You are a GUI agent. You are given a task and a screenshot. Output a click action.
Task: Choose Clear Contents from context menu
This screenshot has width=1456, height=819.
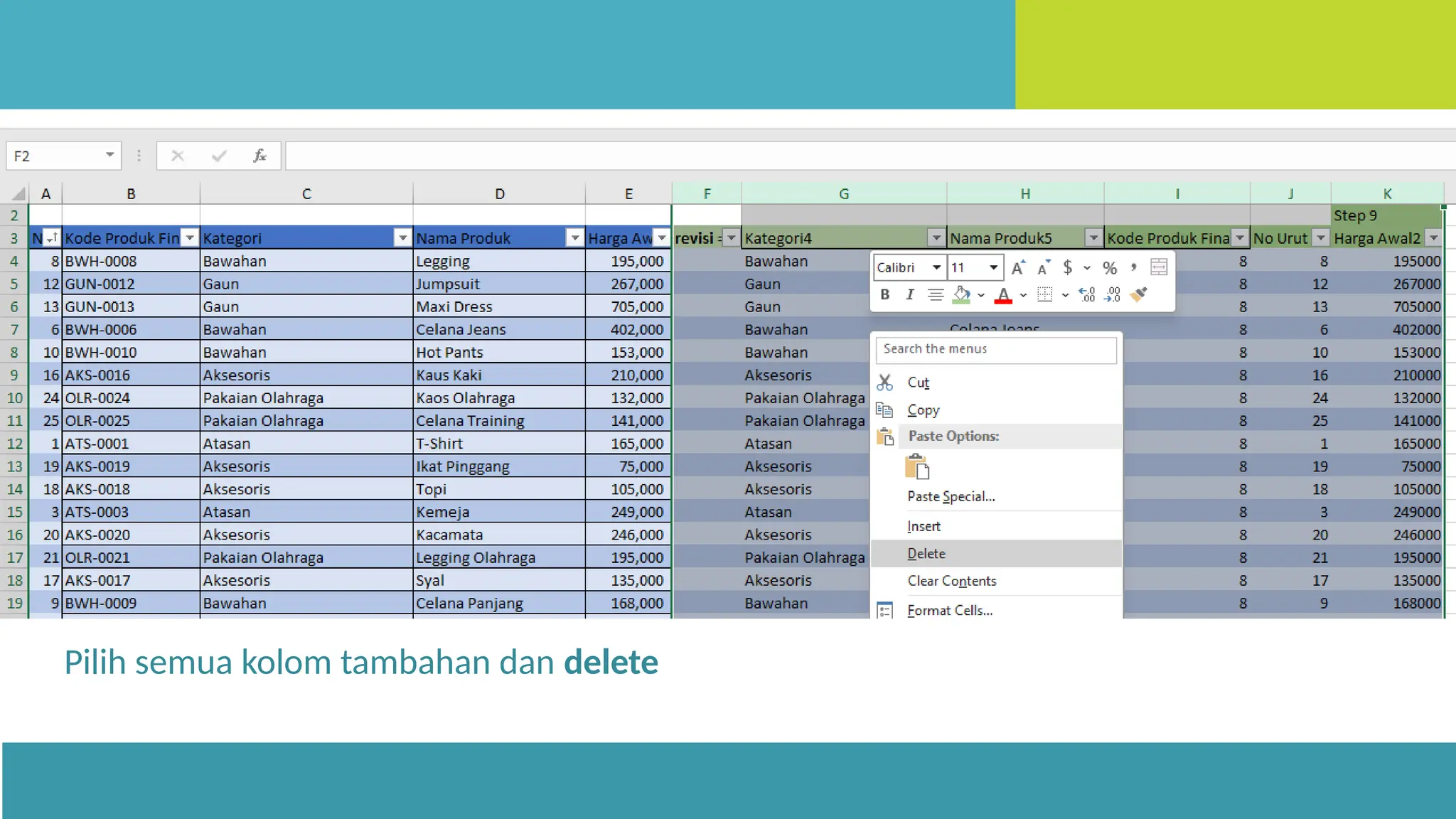coord(951,581)
